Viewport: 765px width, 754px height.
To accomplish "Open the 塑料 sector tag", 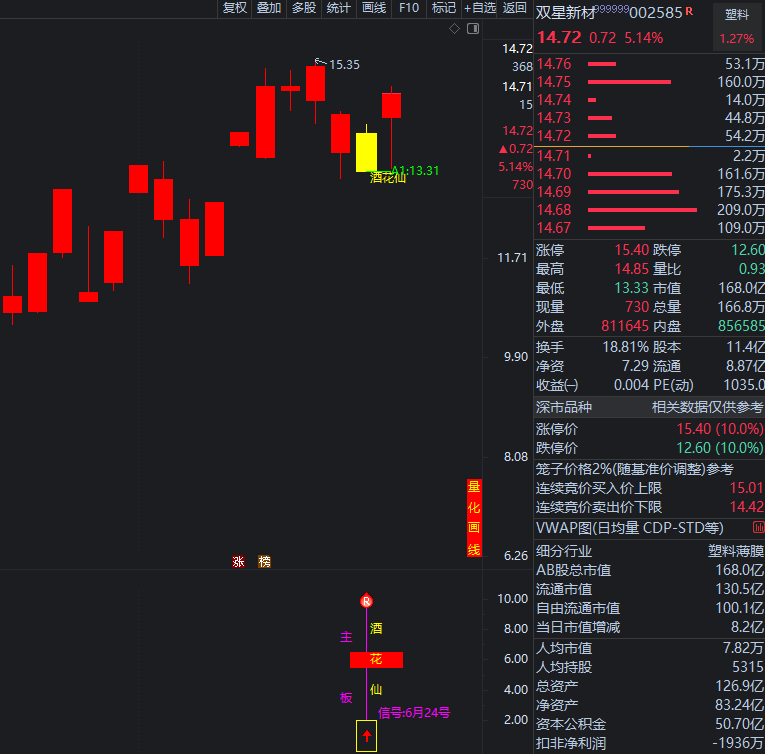I will pos(737,15).
